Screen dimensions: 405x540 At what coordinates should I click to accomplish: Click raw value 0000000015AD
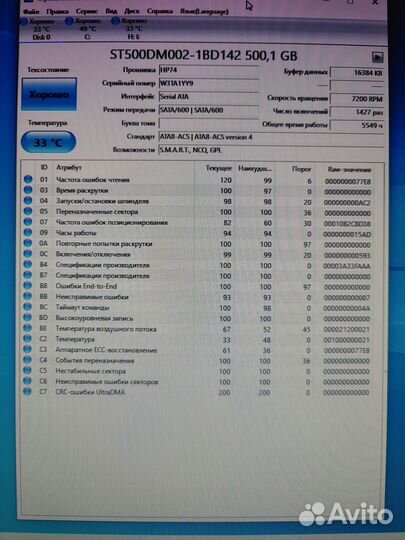pyautogui.click(x=347, y=235)
